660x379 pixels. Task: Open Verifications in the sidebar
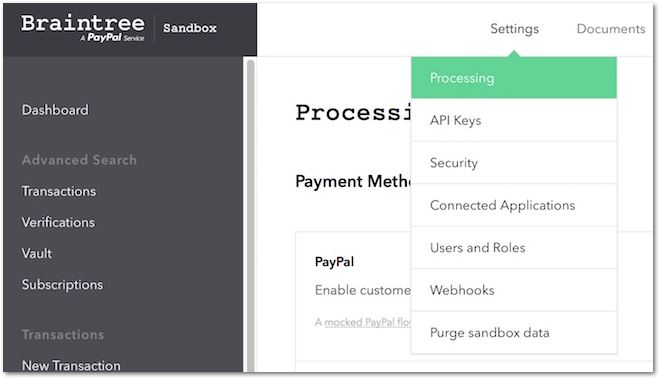[58, 222]
